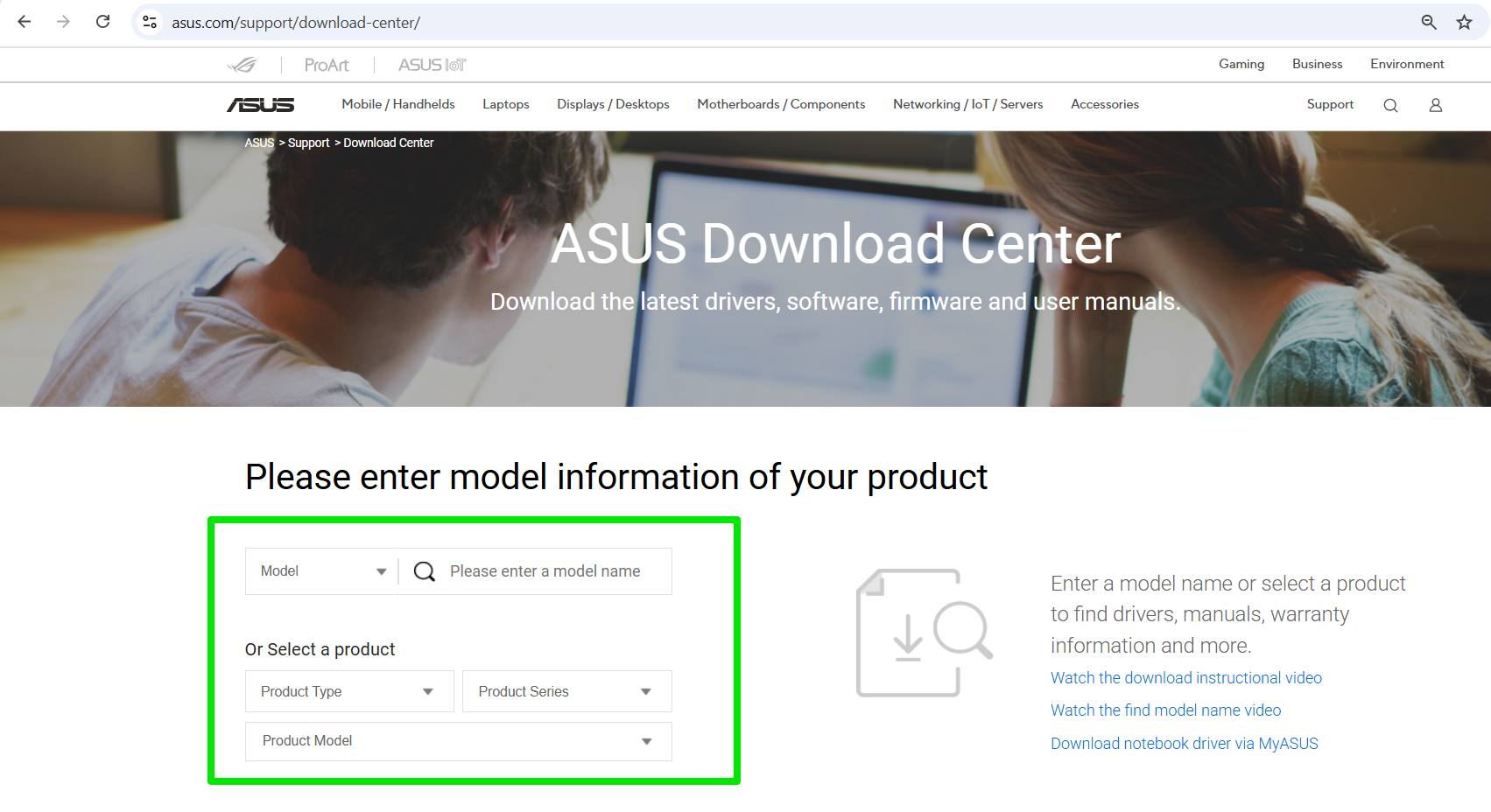
Task: Click the ASUS logo in the navigation bar
Action: [261, 105]
